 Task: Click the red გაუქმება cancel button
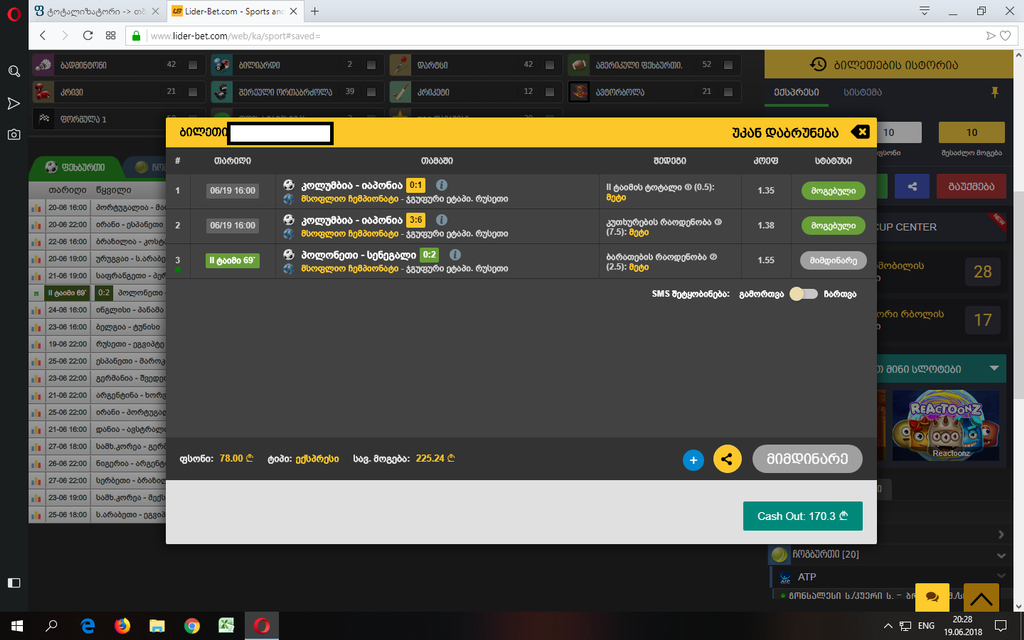tap(971, 186)
